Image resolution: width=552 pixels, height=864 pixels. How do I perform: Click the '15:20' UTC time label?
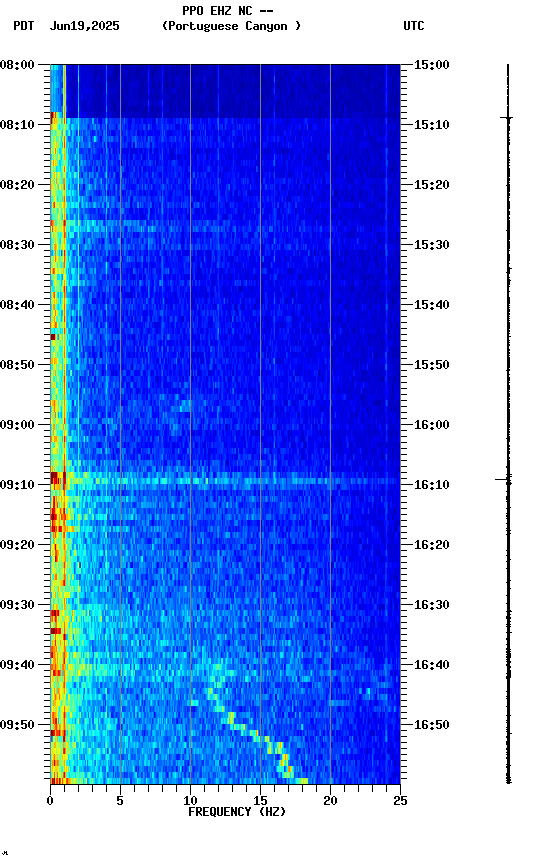(x=431, y=185)
